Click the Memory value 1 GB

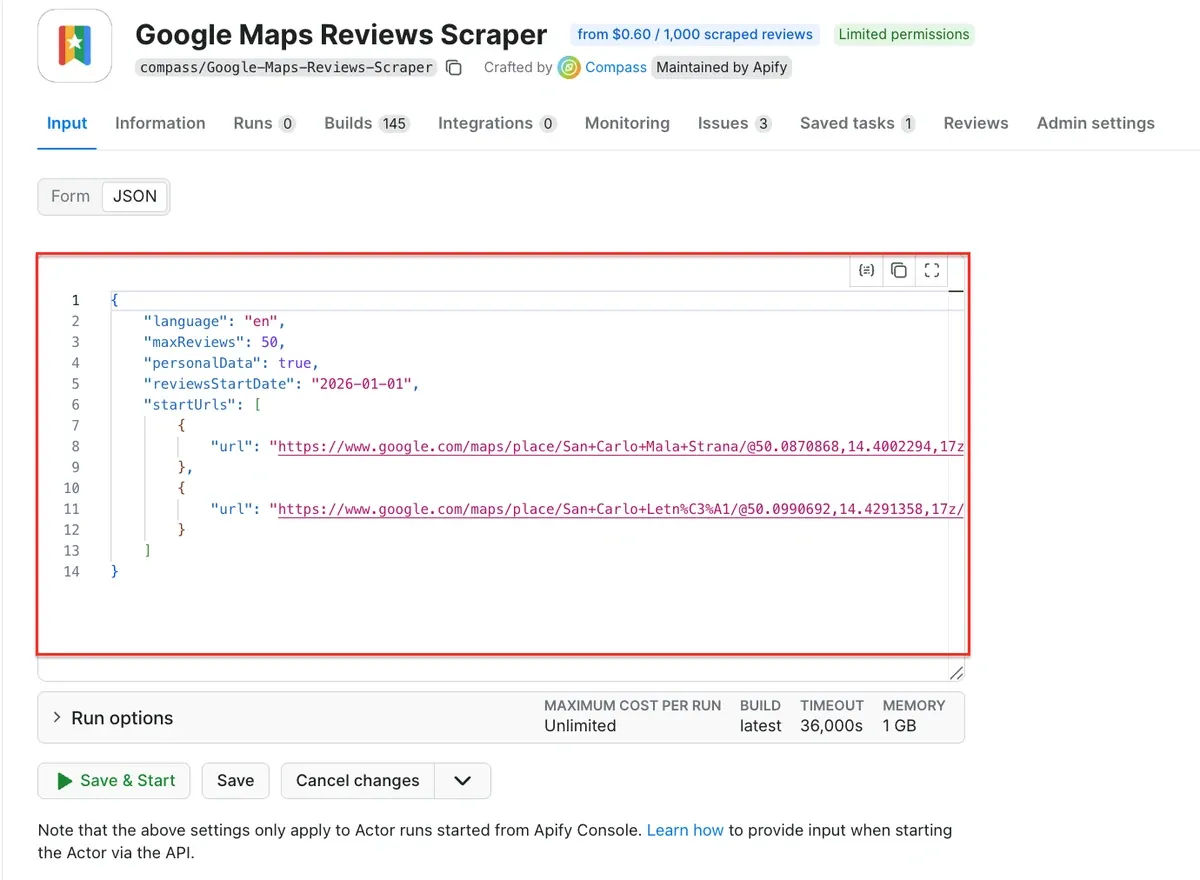[899, 726]
